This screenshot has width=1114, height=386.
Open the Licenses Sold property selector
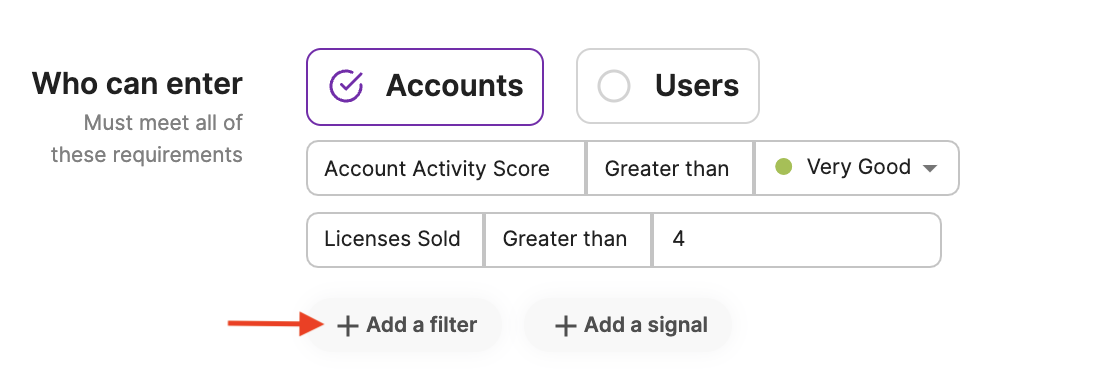395,239
